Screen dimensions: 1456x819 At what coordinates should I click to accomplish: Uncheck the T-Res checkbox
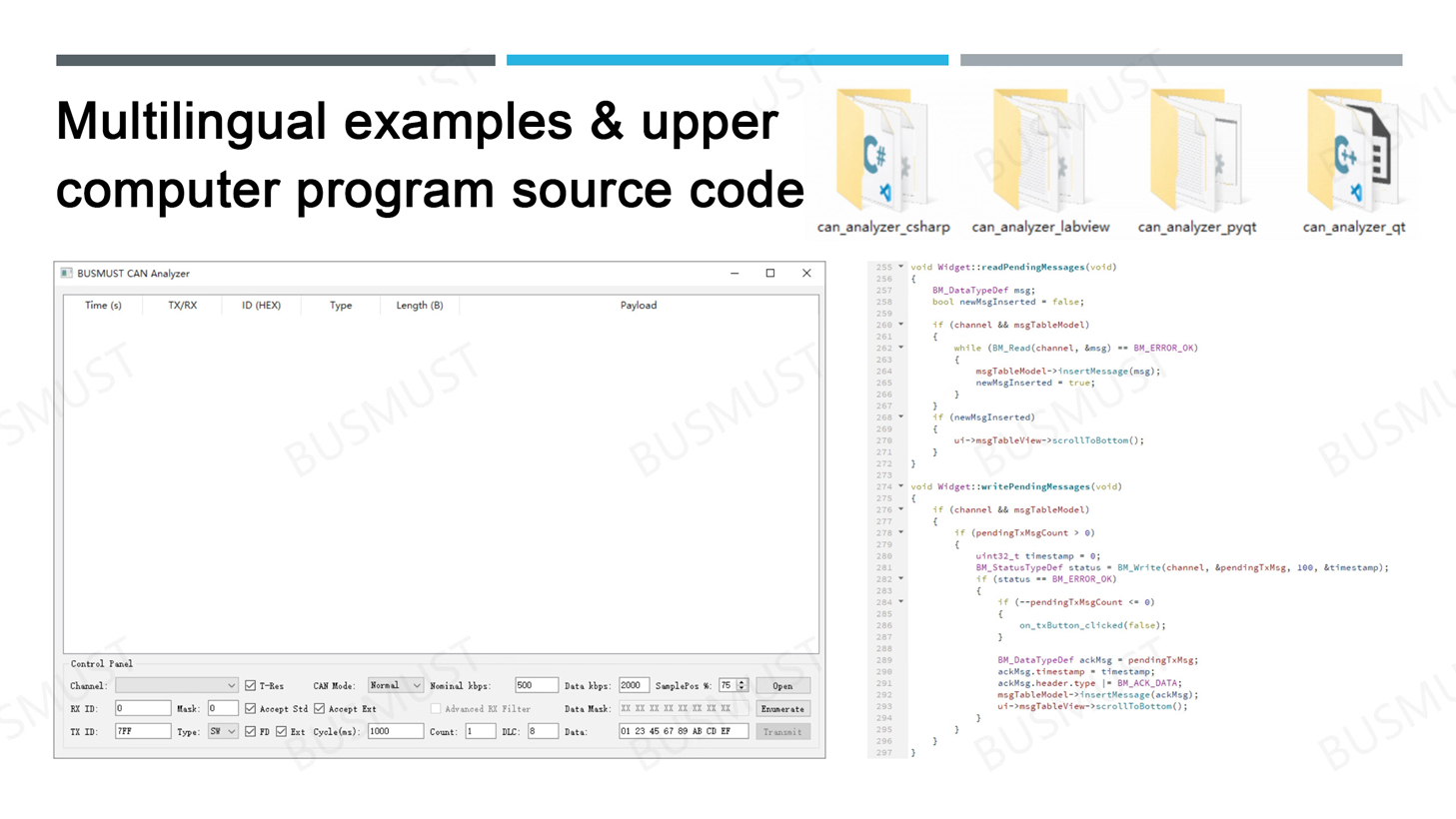click(x=250, y=686)
